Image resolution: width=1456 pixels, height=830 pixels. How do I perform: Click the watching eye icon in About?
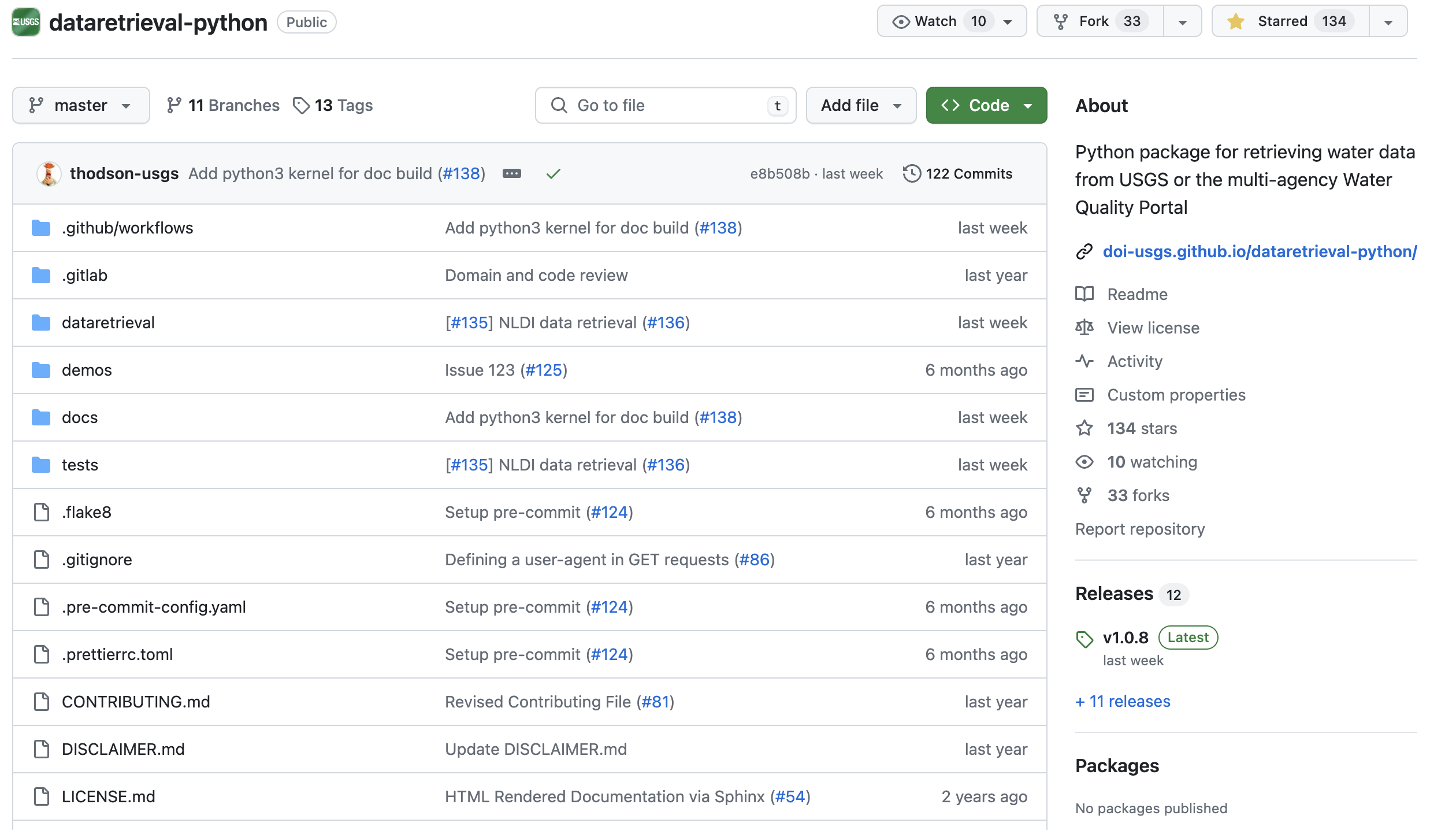pyautogui.click(x=1084, y=462)
